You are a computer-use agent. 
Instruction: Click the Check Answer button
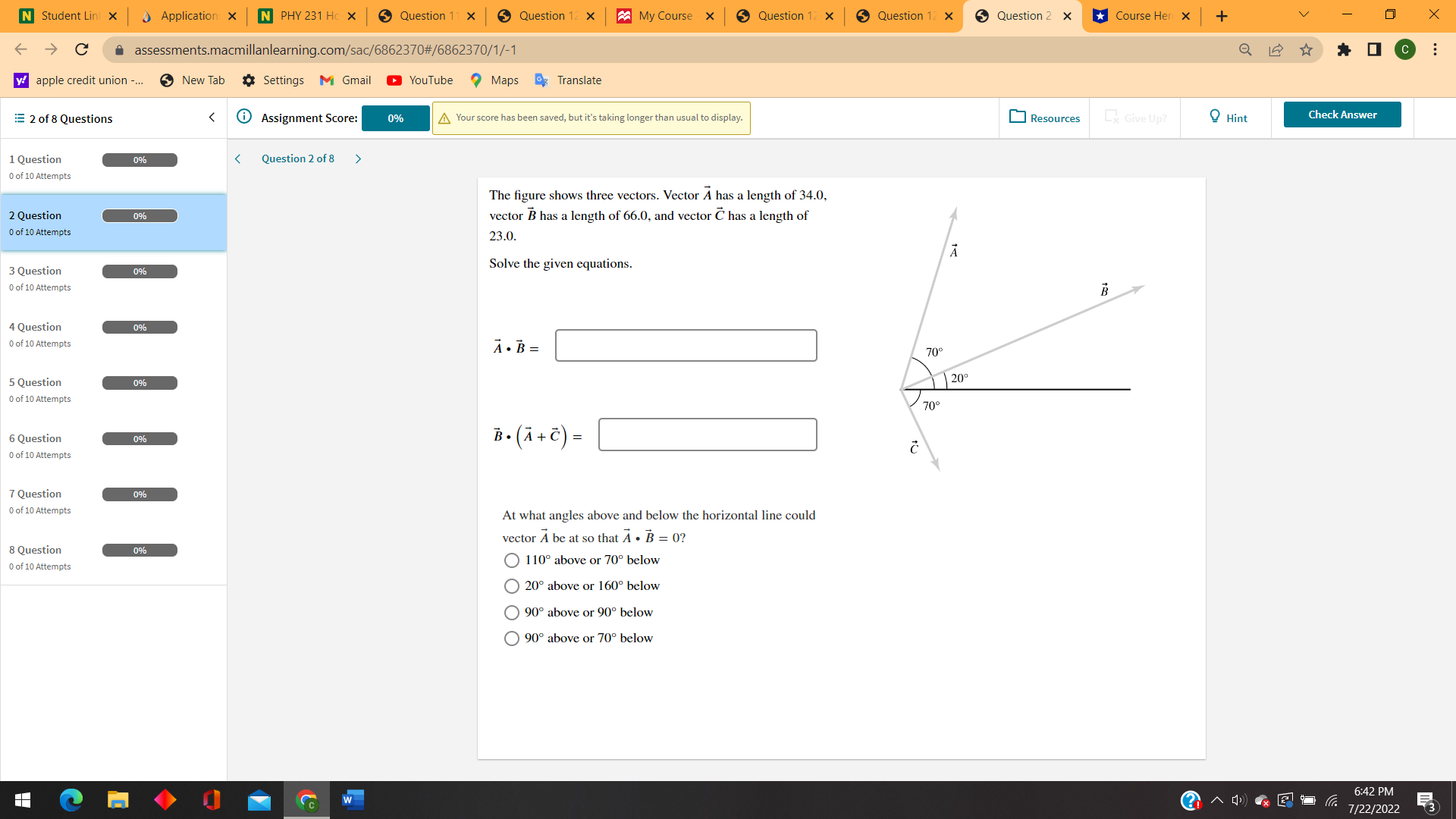click(1342, 115)
